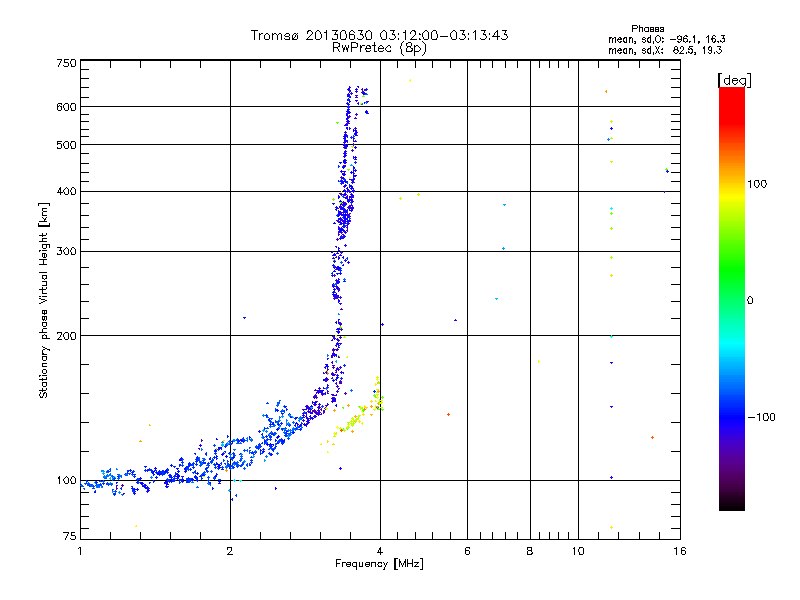Click the y-axis tick label '500'
This screenshot has width=800, height=600.
coord(67,145)
